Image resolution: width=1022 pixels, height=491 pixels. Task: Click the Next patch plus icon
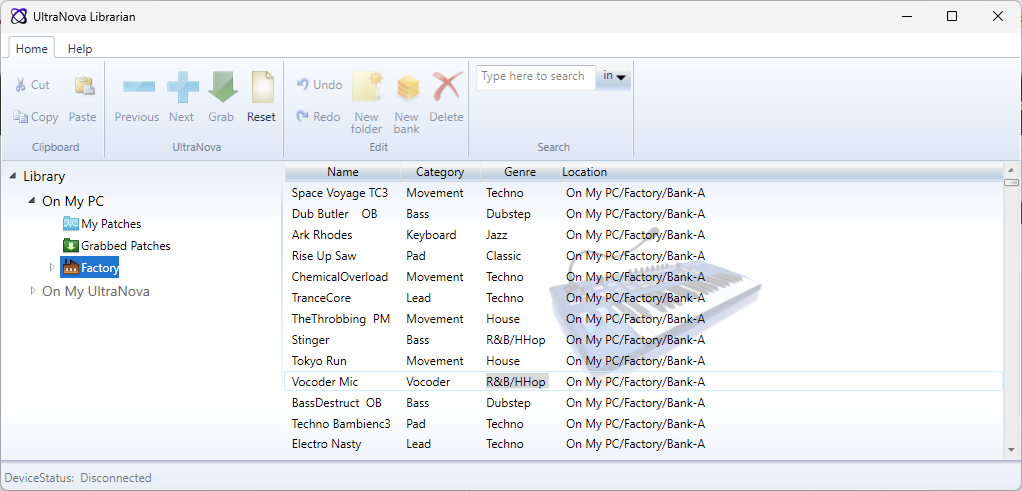coord(182,89)
